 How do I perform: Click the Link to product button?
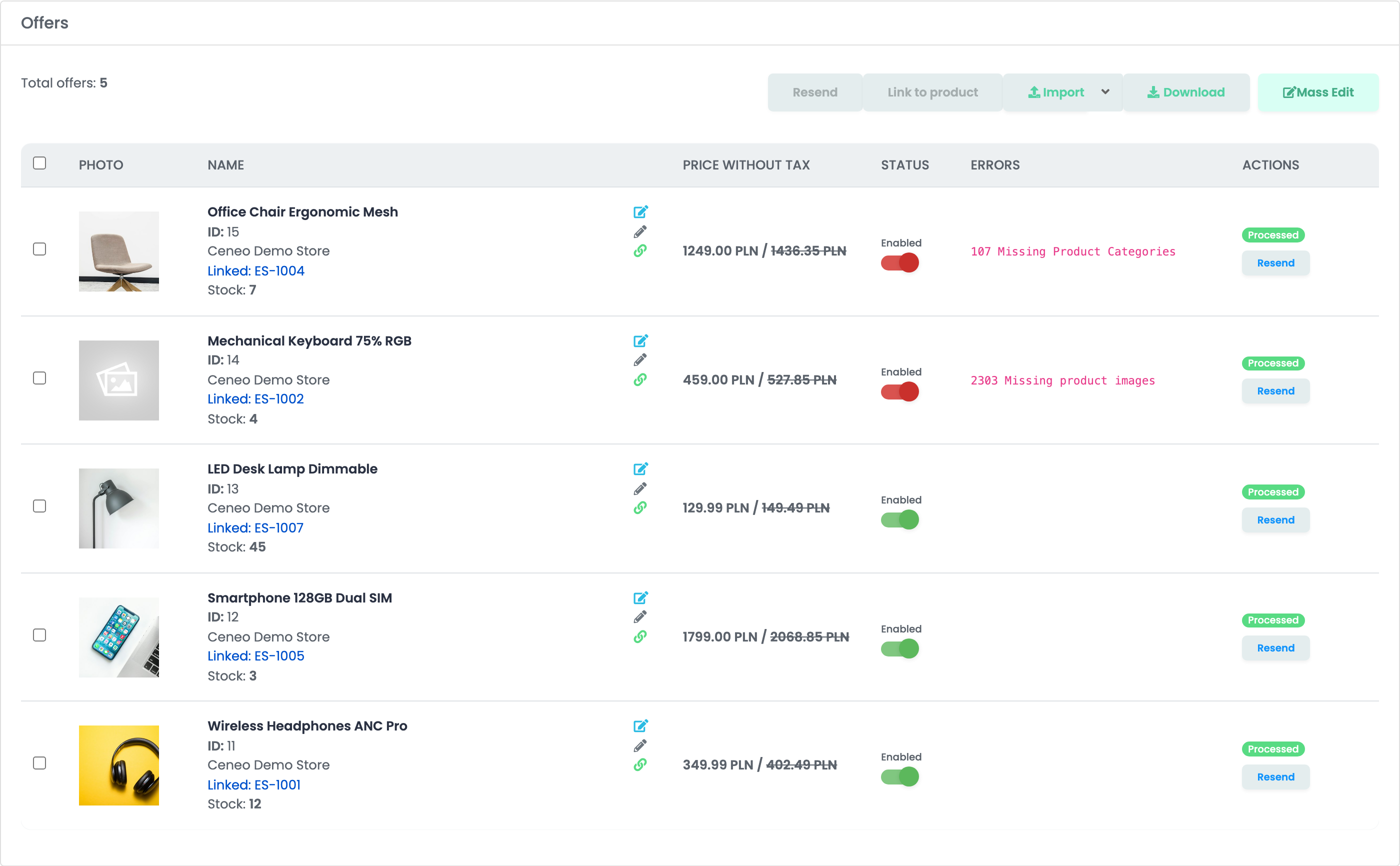(932, 92)
